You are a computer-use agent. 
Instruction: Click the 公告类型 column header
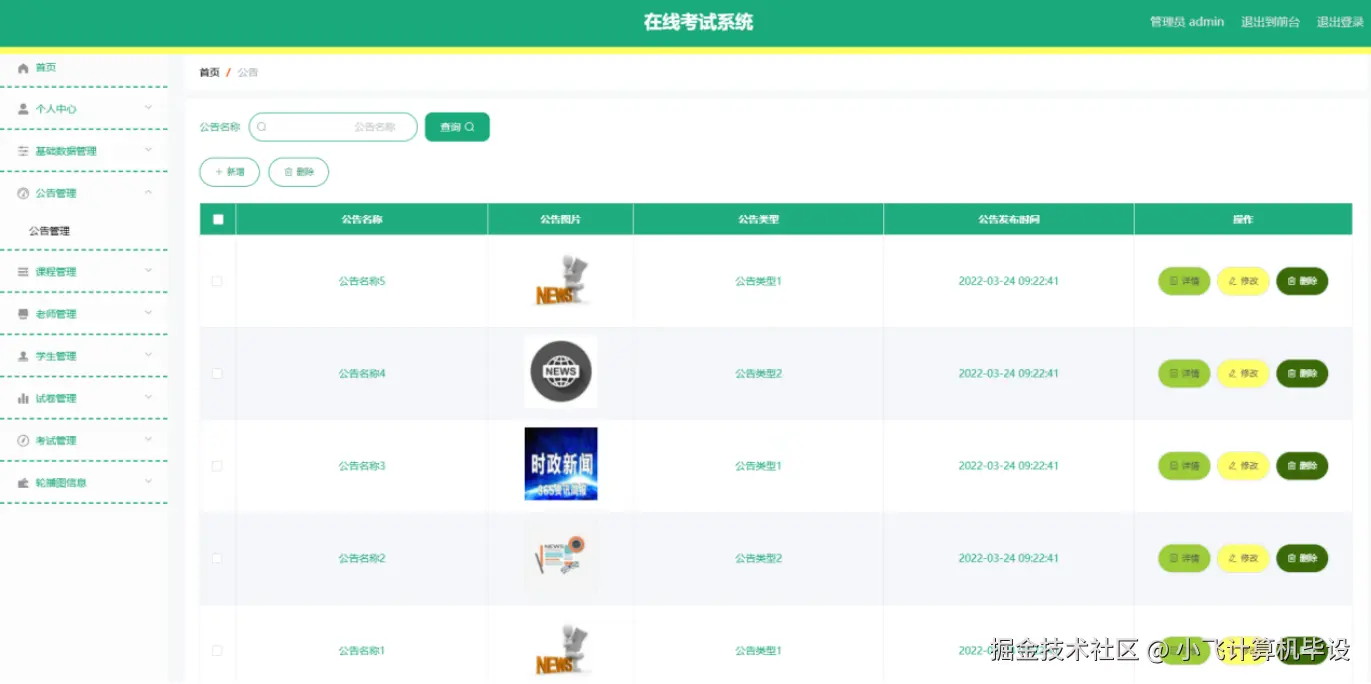tap(758, 219)
